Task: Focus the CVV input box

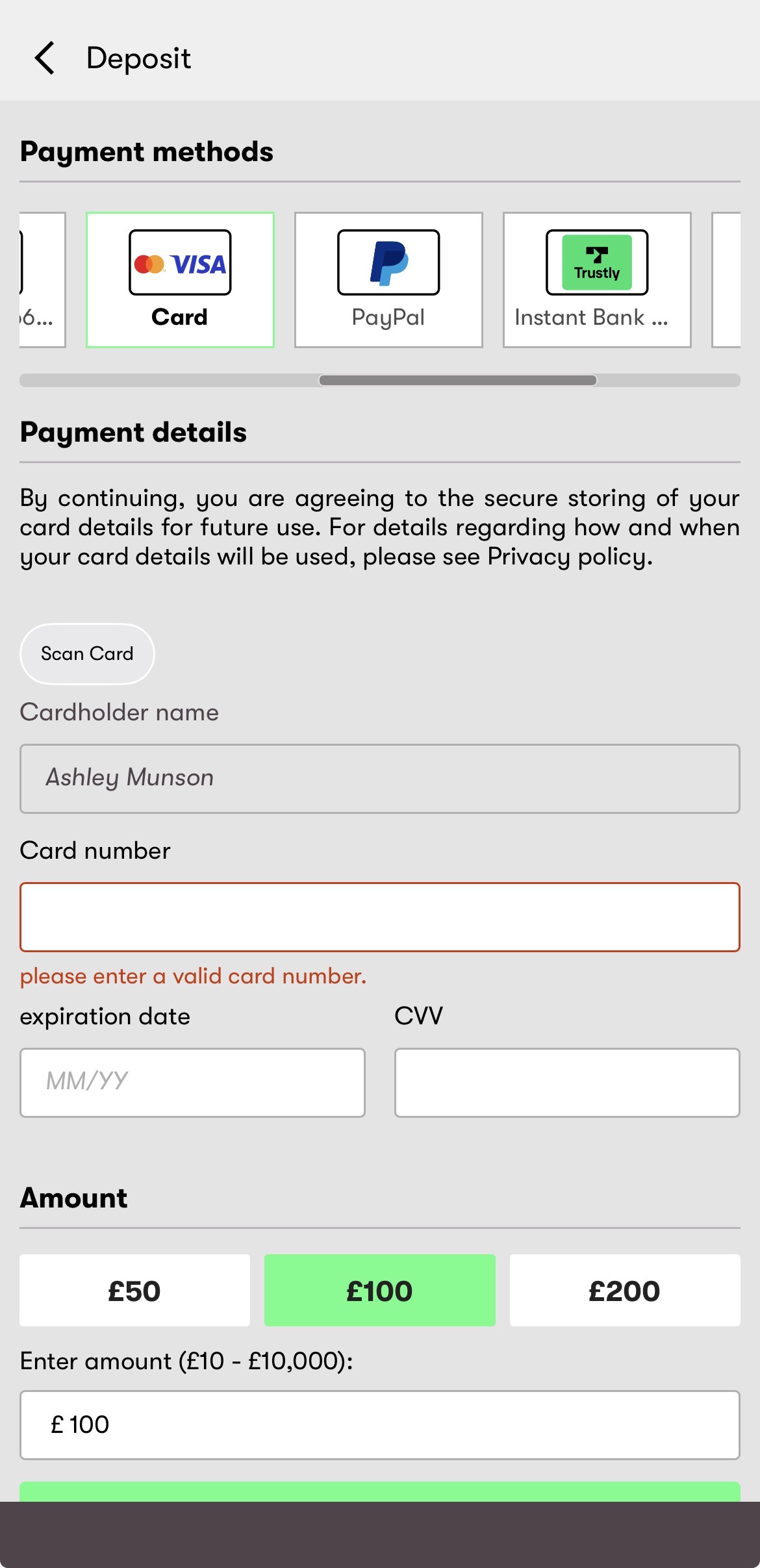Action: (x=567, y=1082)
